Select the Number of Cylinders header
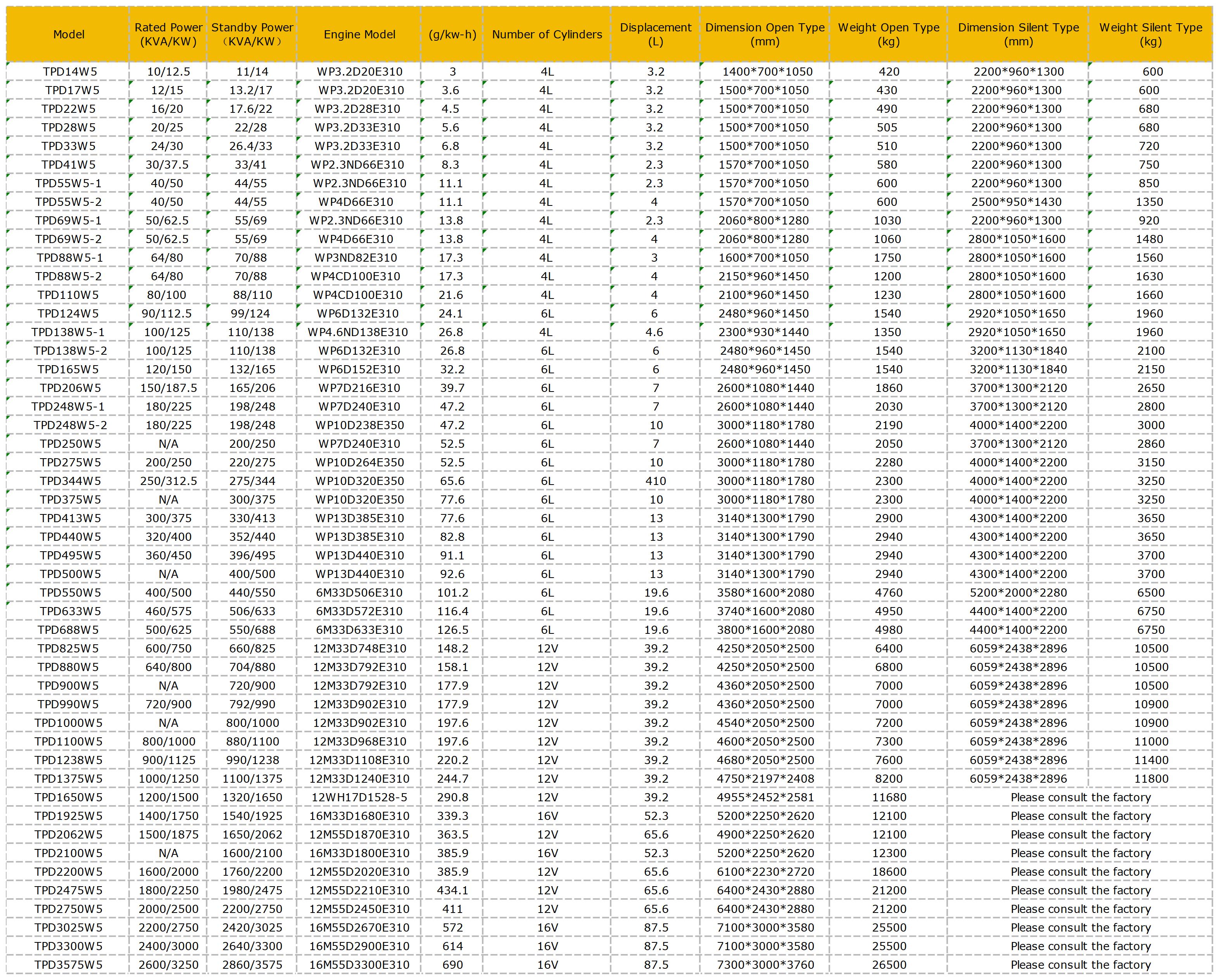 point(547,35)
